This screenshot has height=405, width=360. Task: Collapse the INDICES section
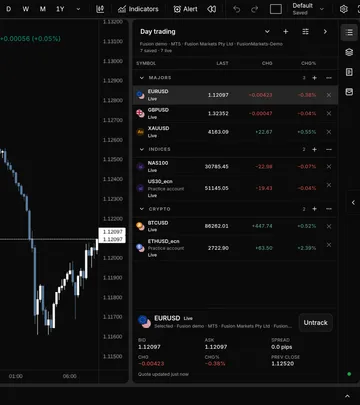(x=142, y=149)
